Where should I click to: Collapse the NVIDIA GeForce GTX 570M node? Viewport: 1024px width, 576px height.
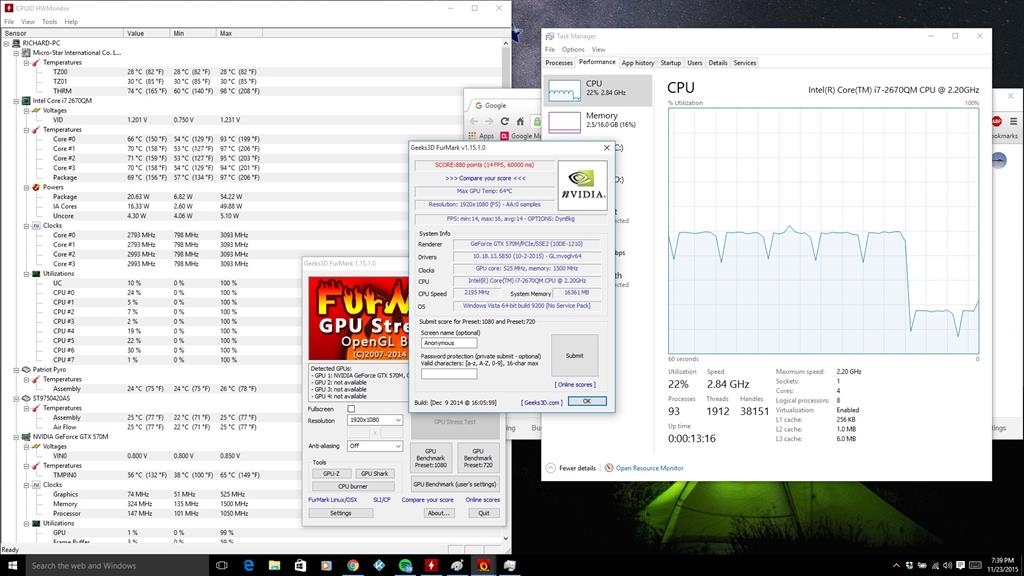(16, 437)
